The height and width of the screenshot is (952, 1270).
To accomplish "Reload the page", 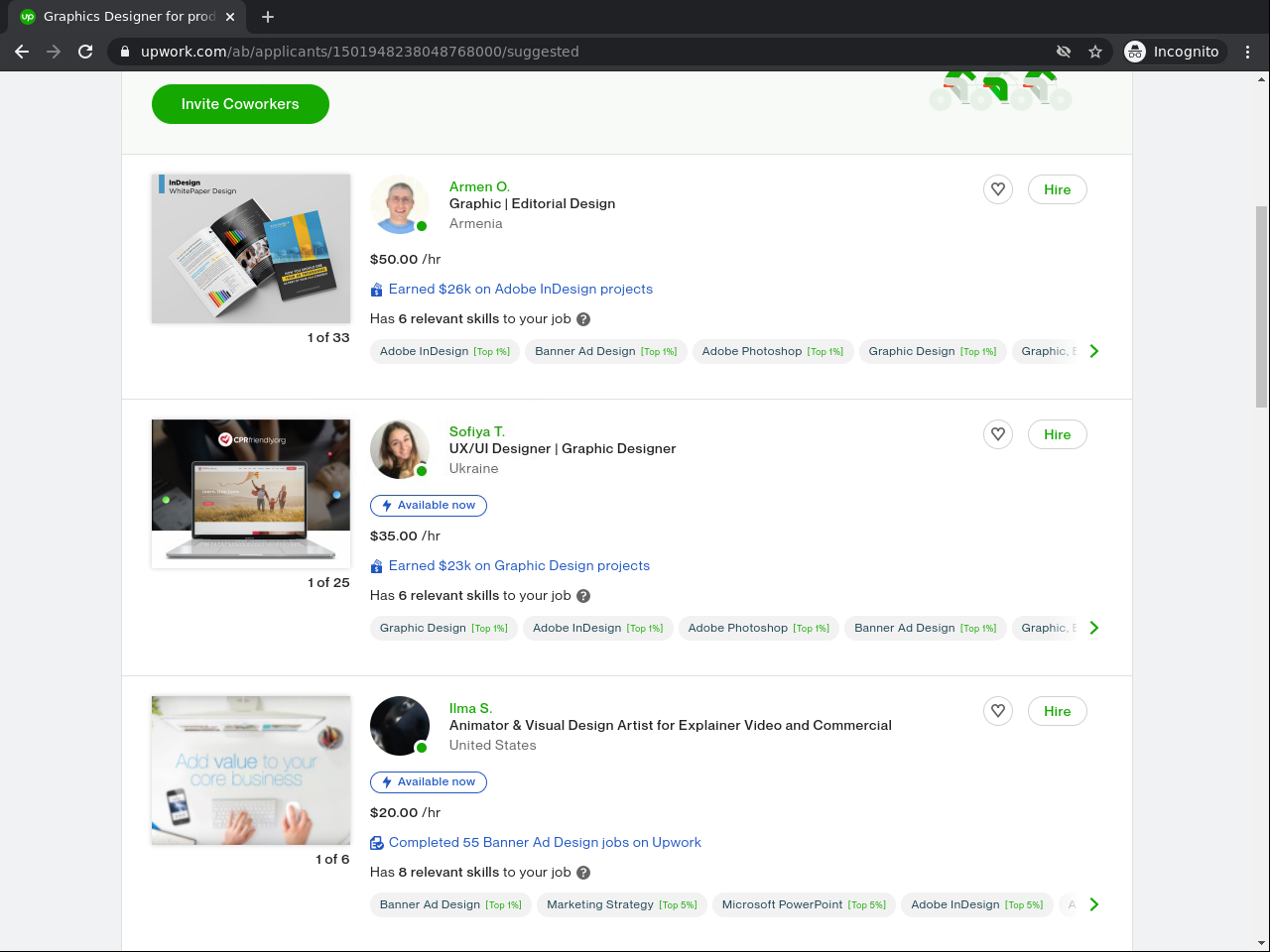I will (x=85, y=52).
